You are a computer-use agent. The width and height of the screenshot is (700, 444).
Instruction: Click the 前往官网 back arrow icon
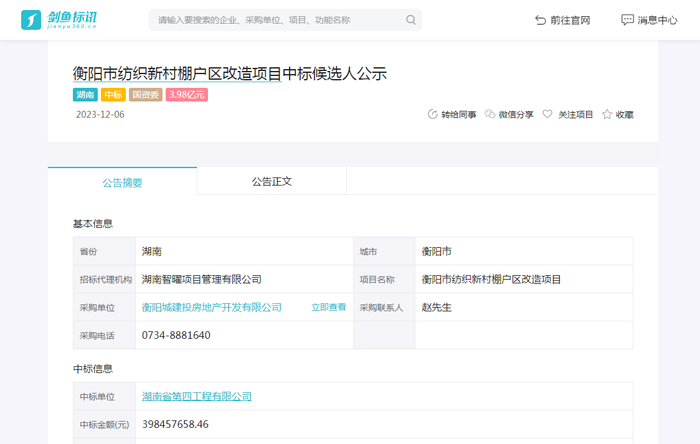(541, 20)
